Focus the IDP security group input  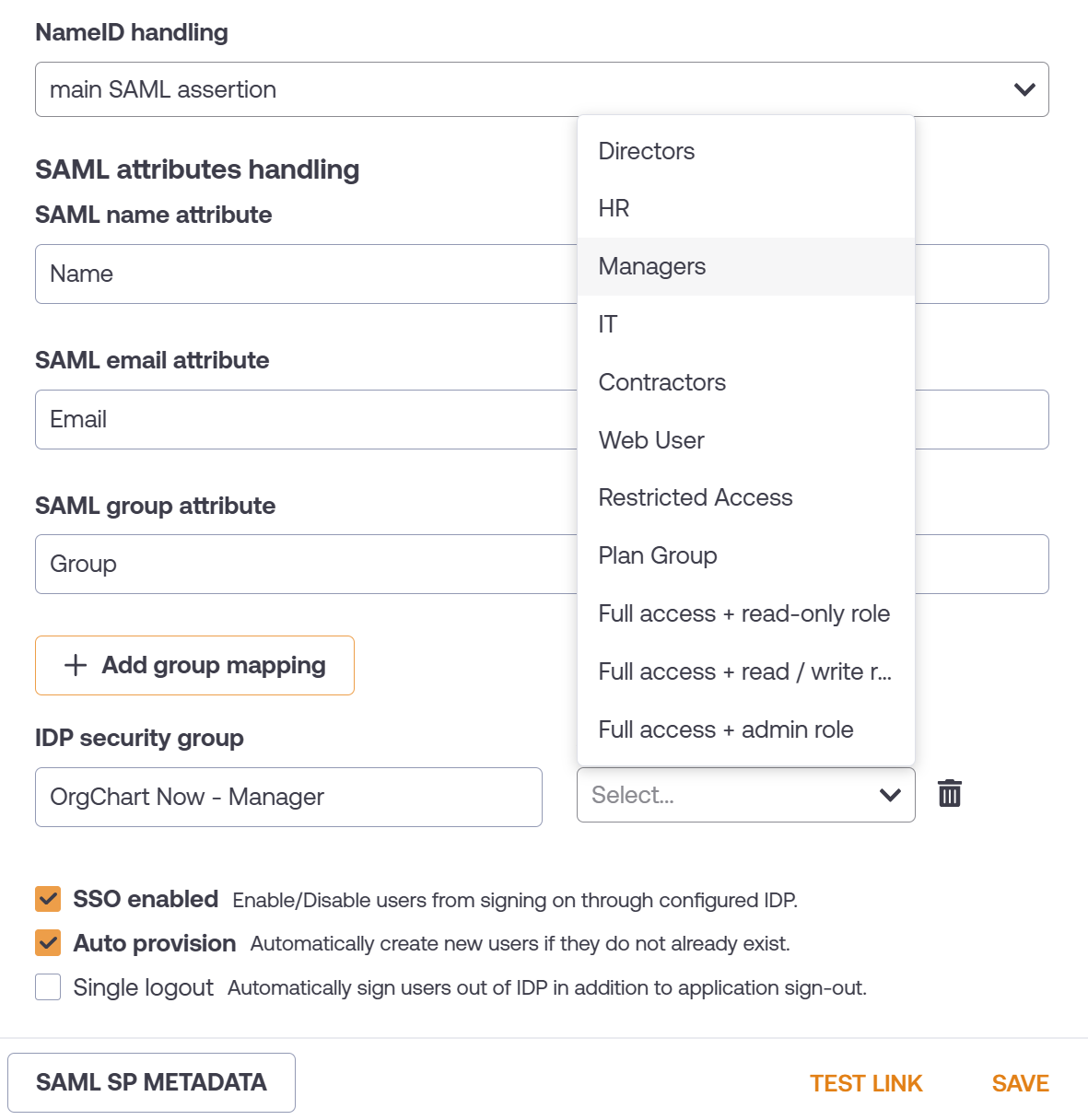click(288, 797)
